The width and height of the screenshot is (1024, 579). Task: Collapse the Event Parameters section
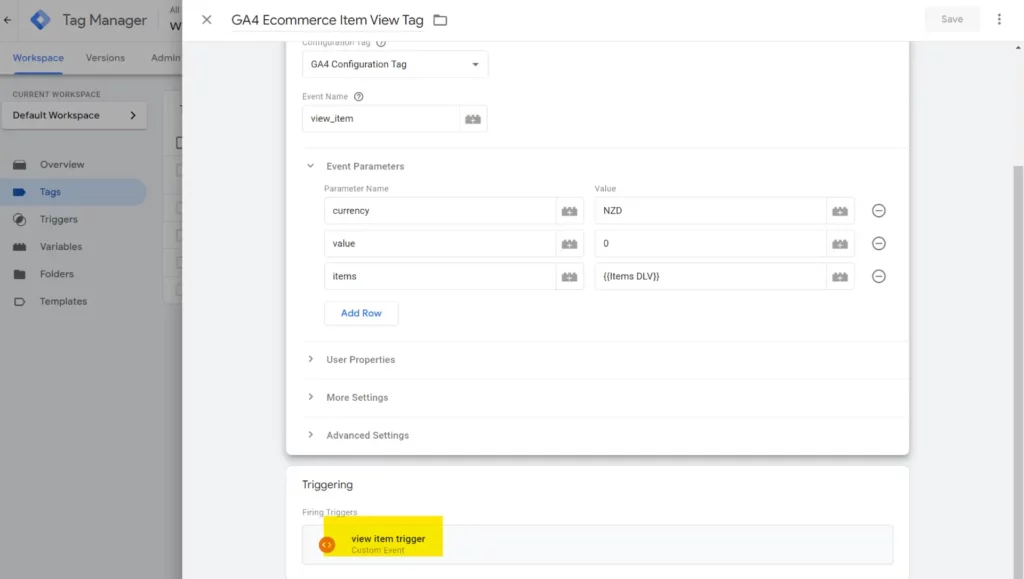(311, 166)
